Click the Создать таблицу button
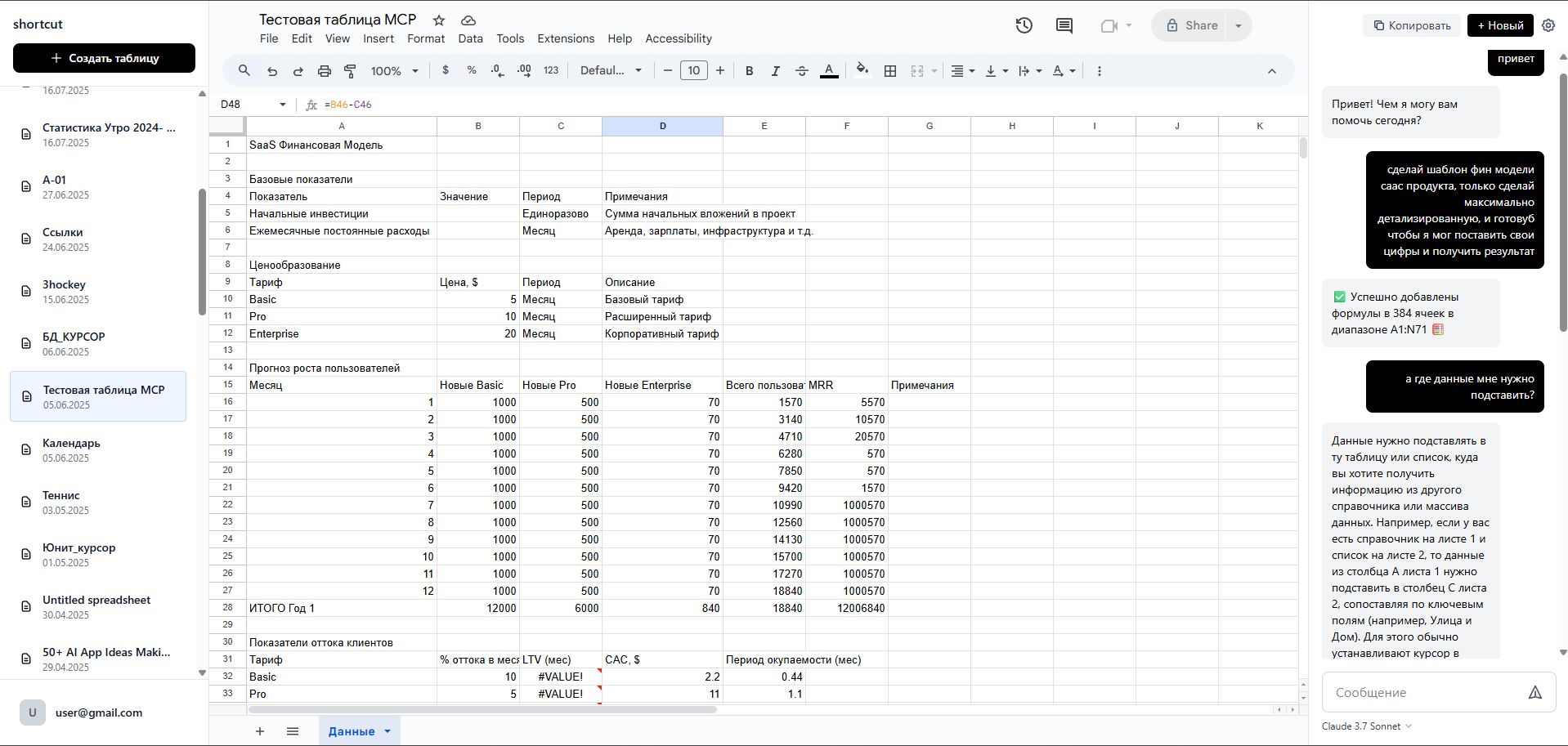 104,58
